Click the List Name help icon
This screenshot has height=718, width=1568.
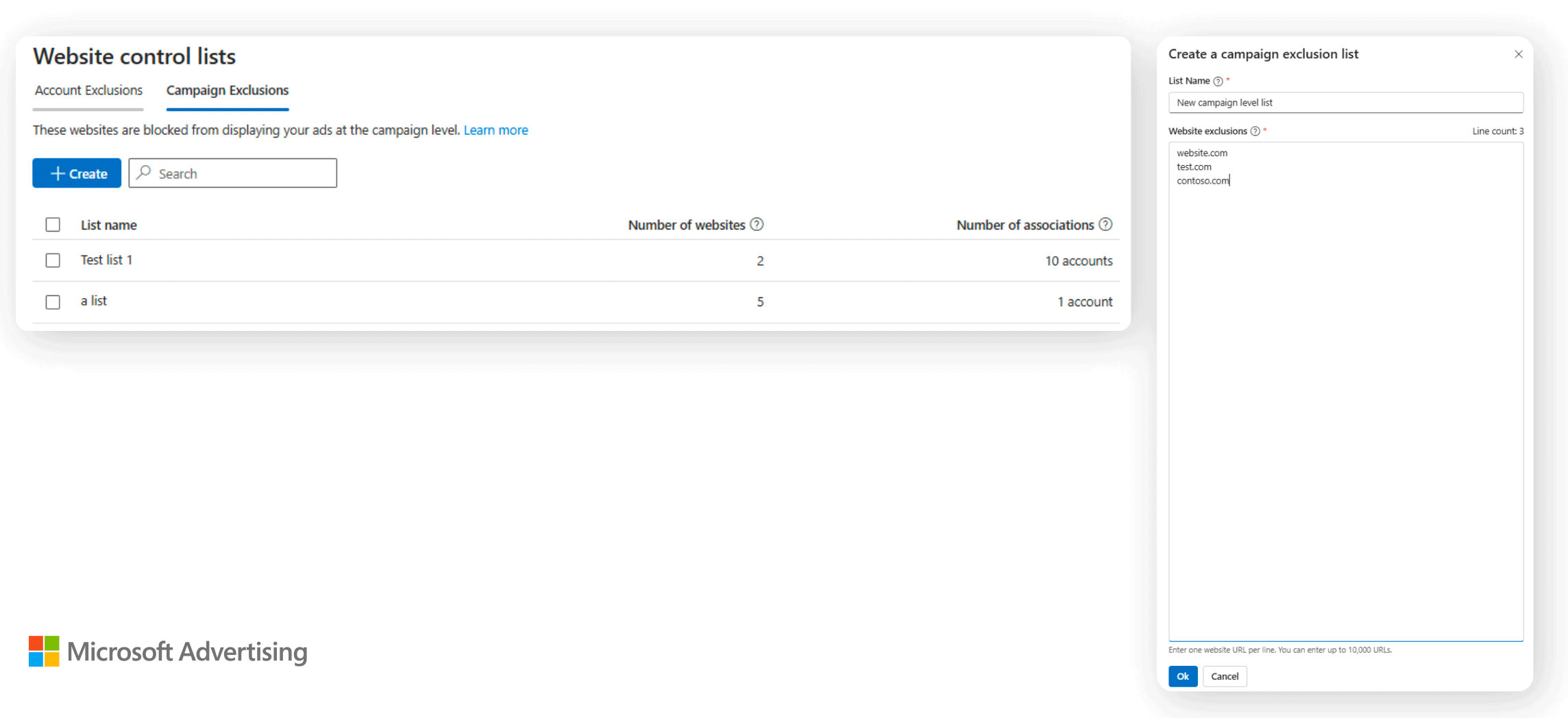pos(1218,82)
